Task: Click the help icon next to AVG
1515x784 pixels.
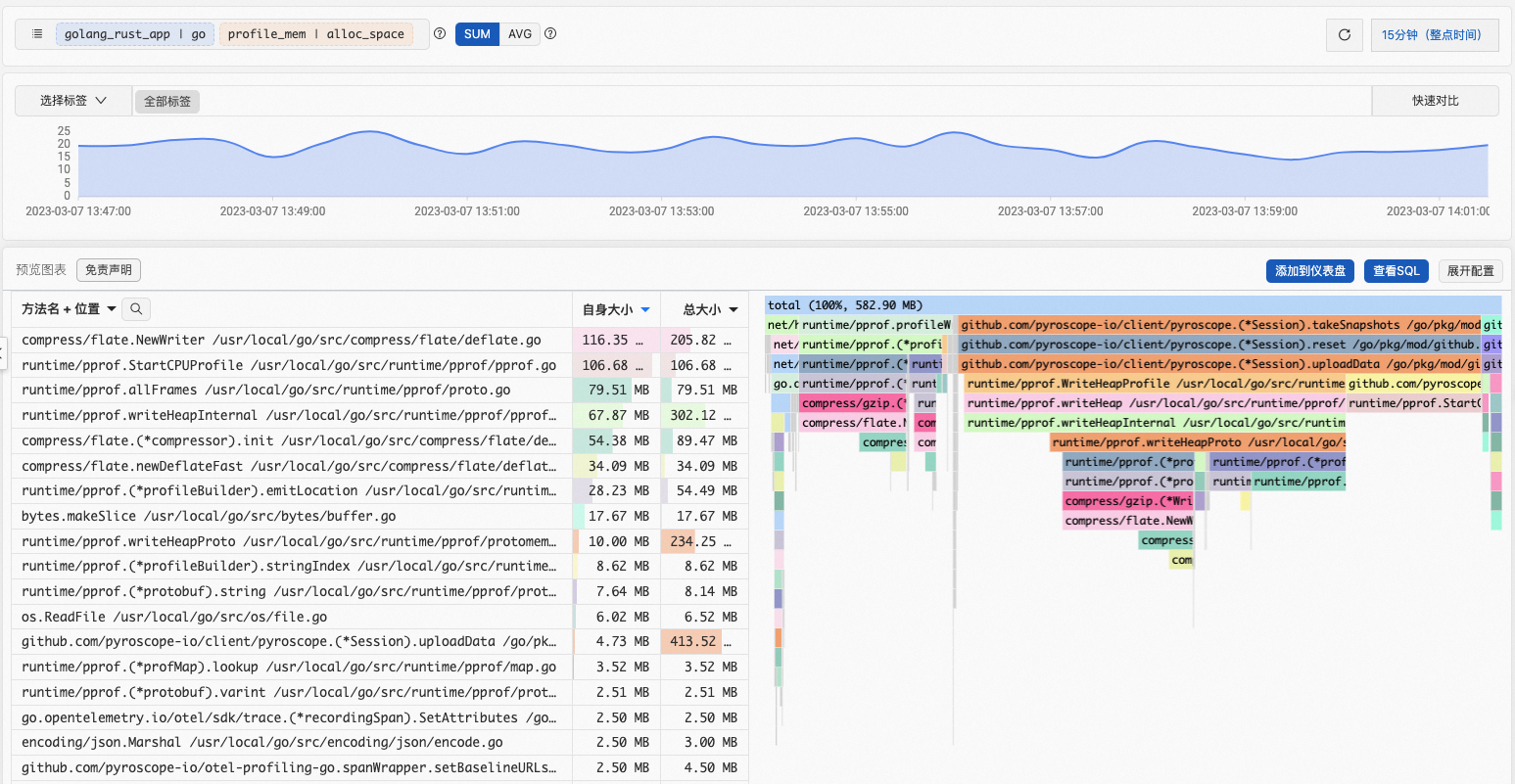Action: tap(550, 33)
